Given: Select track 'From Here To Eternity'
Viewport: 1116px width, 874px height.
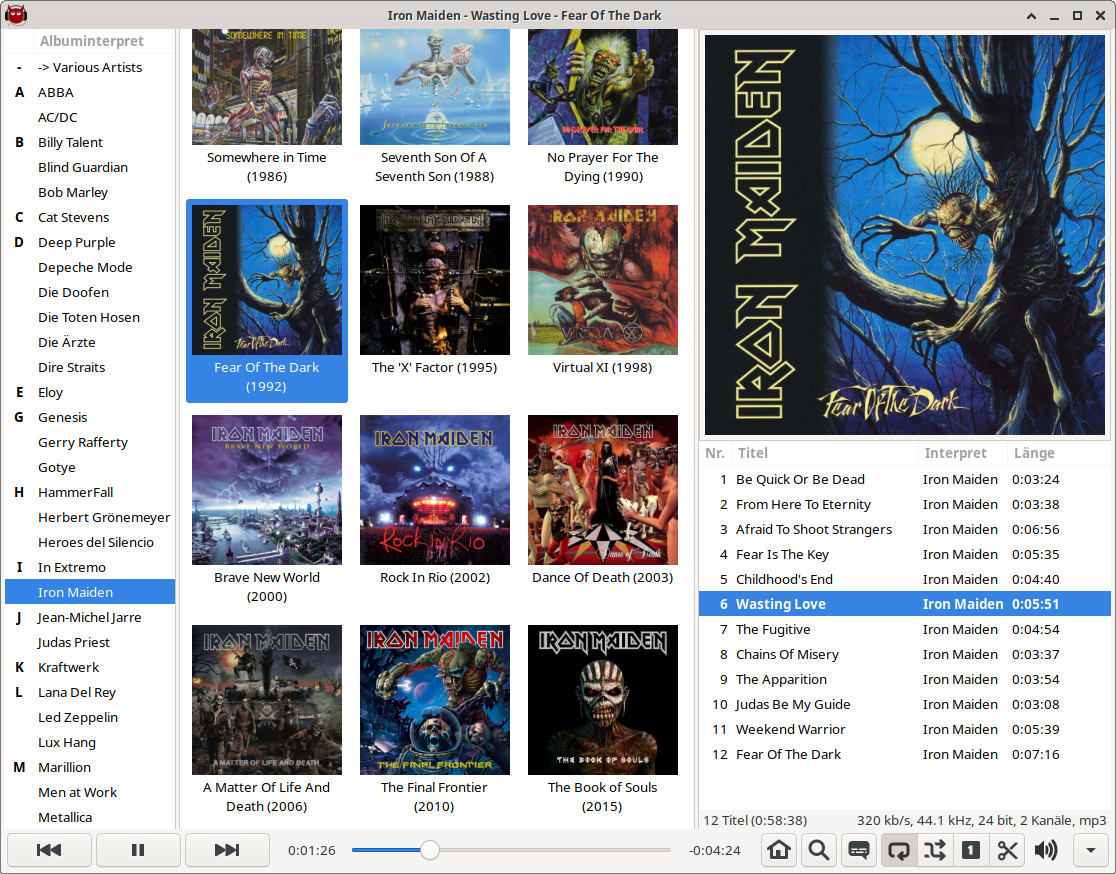Looking at the screenshot, I should (x=905, y=505).
